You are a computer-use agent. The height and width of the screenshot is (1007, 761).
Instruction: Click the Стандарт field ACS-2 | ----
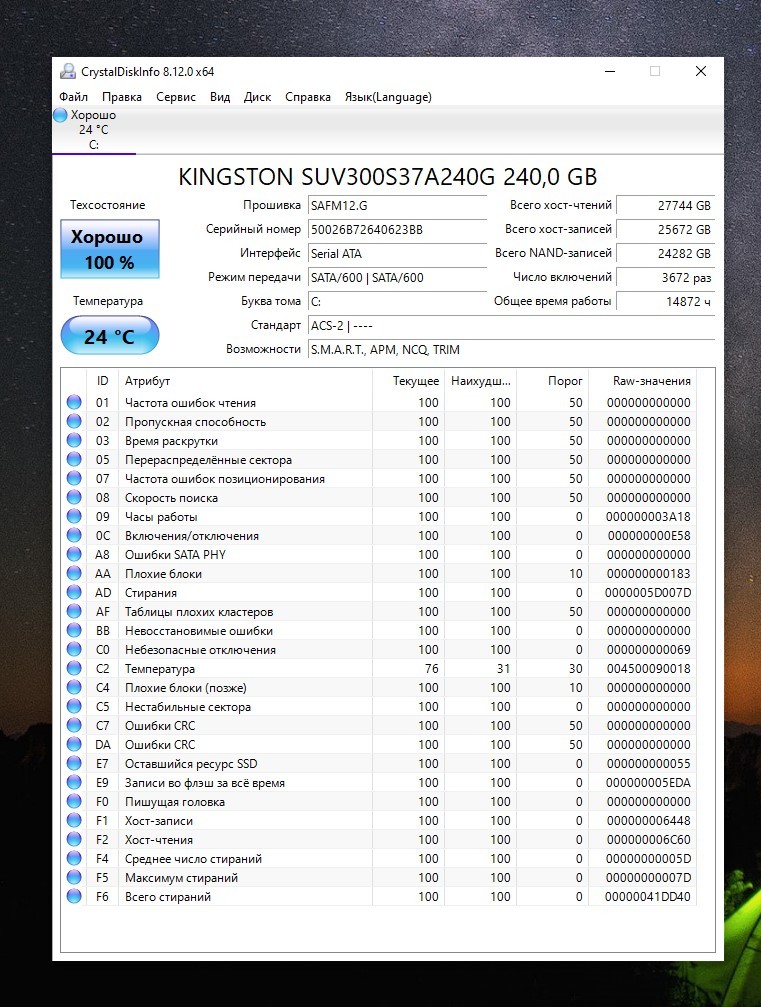(511, 326)
